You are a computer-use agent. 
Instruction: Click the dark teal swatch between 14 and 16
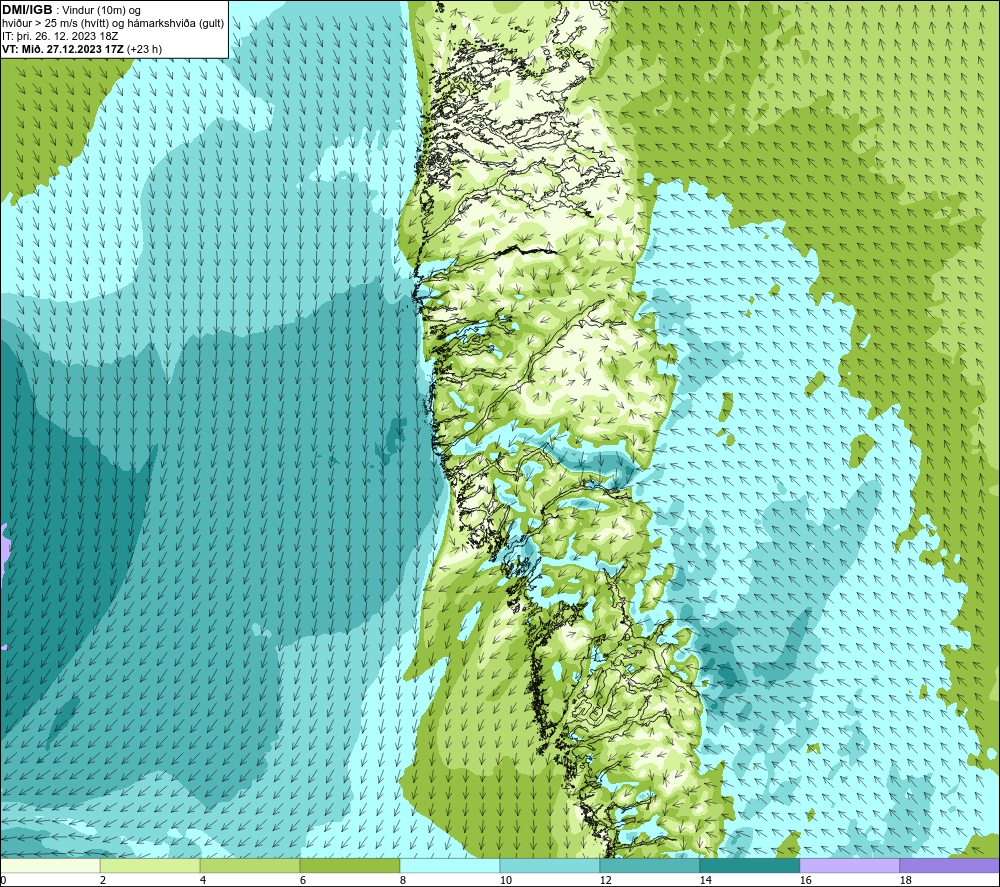point(749,865)
